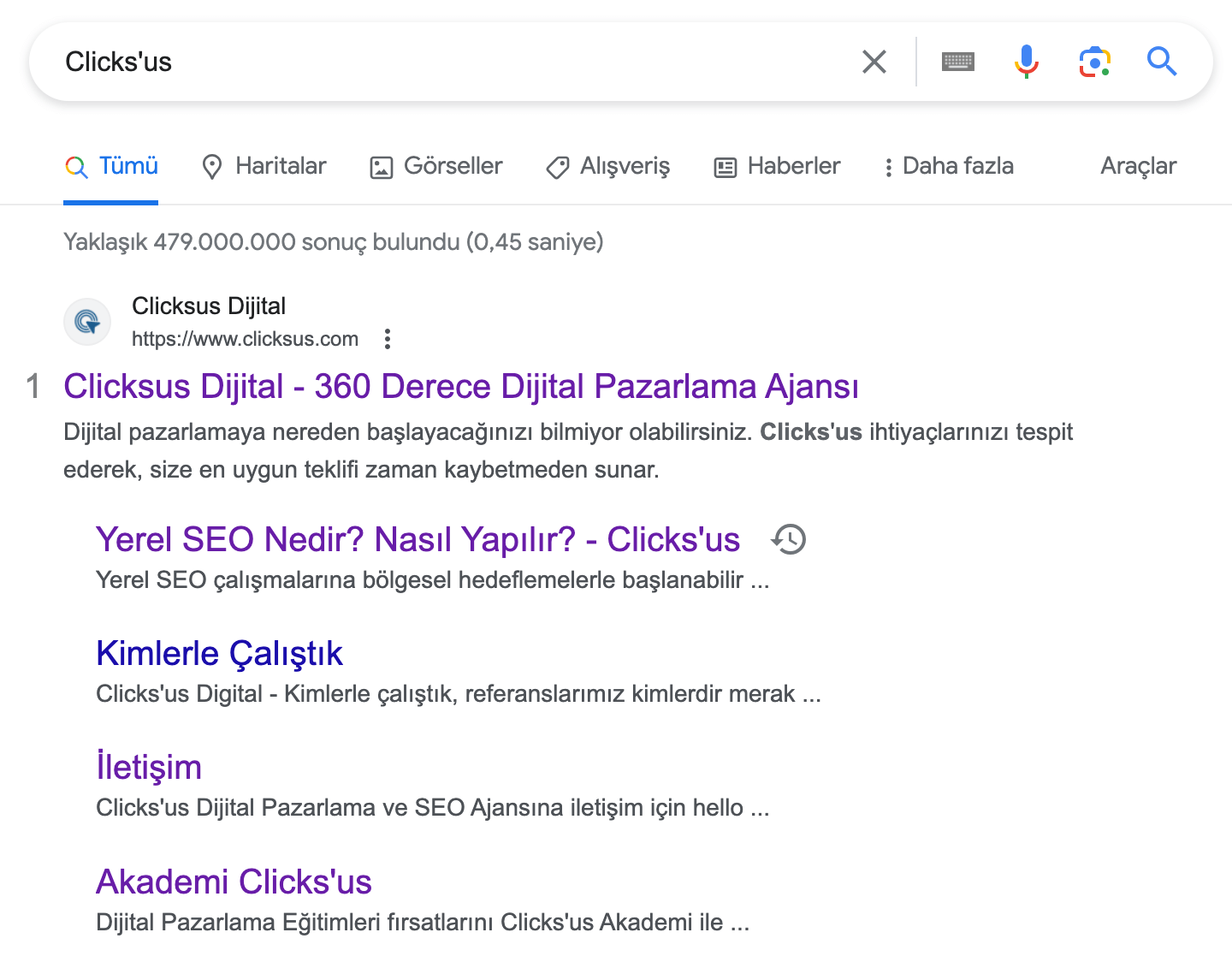Select the Tümü results tab
1232x962 pixels.
(111, 166)
